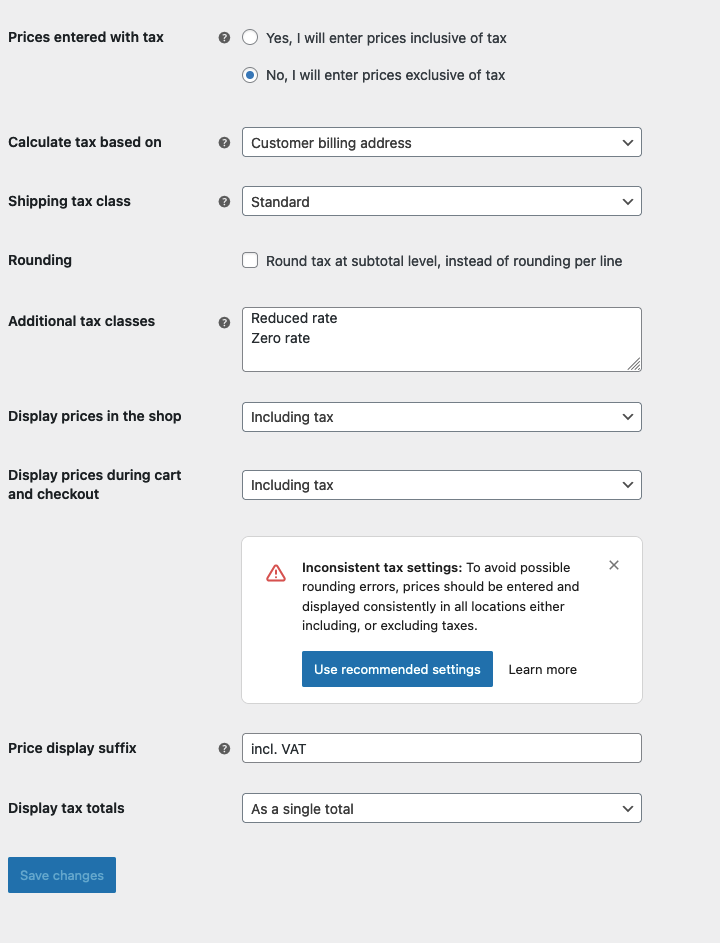Click Use recommended settings button
This screenshot has height=943, width=720.
click(x=397, y=669)
